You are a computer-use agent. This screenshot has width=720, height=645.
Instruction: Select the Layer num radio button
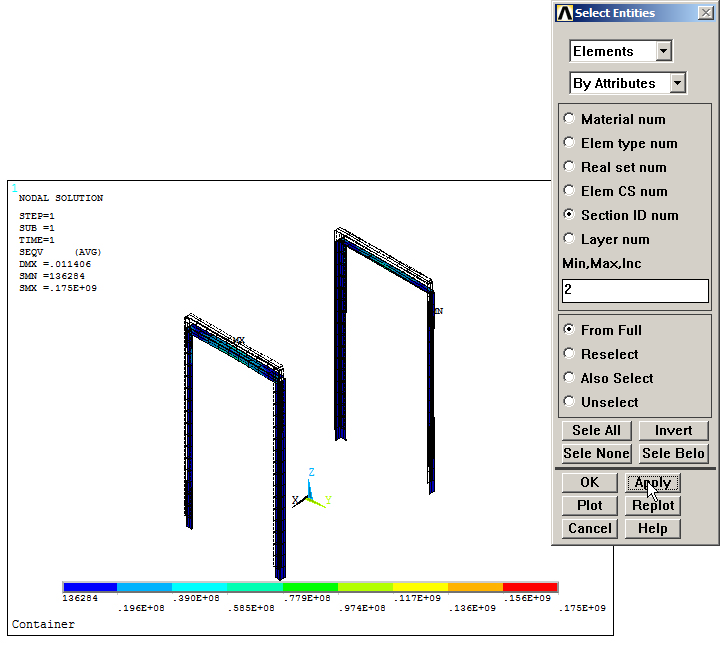(x=570, y=239)
